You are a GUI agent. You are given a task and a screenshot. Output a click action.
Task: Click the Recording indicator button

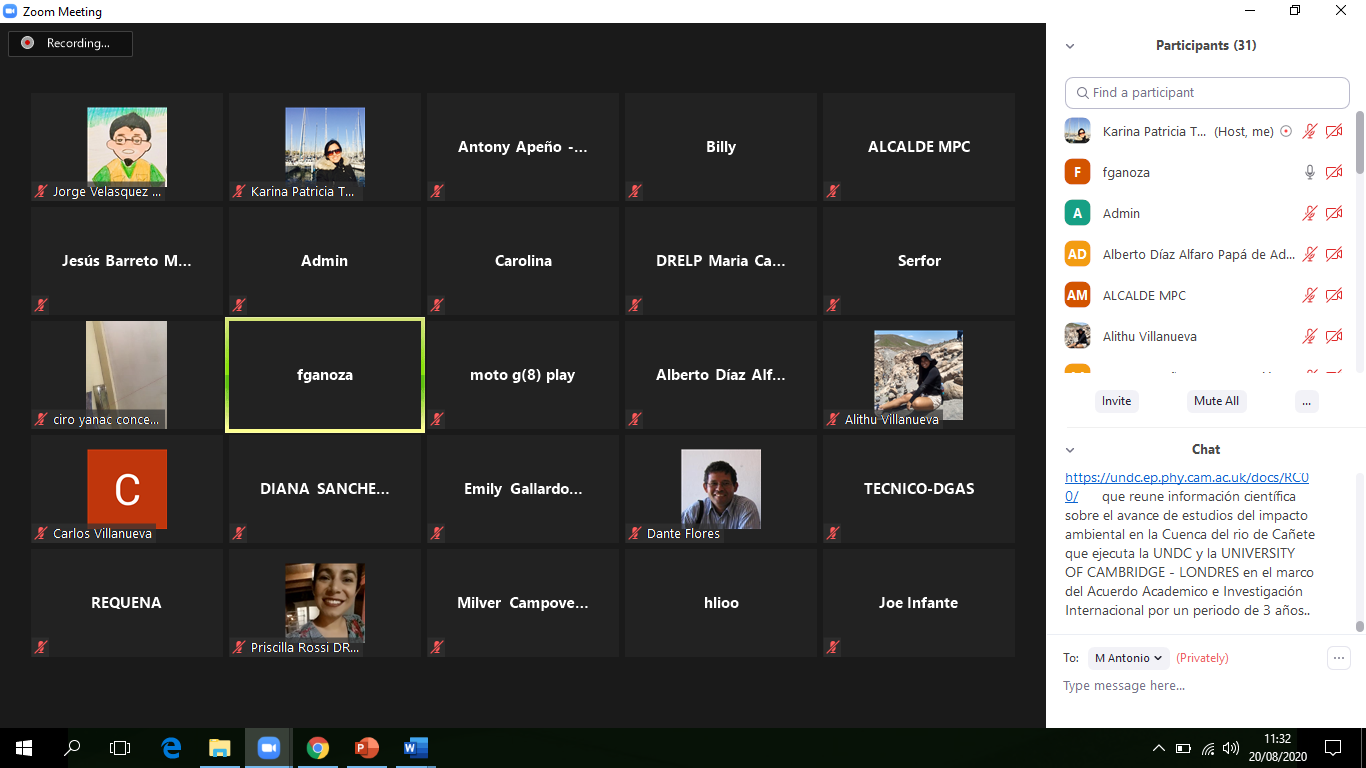point(70,43)
